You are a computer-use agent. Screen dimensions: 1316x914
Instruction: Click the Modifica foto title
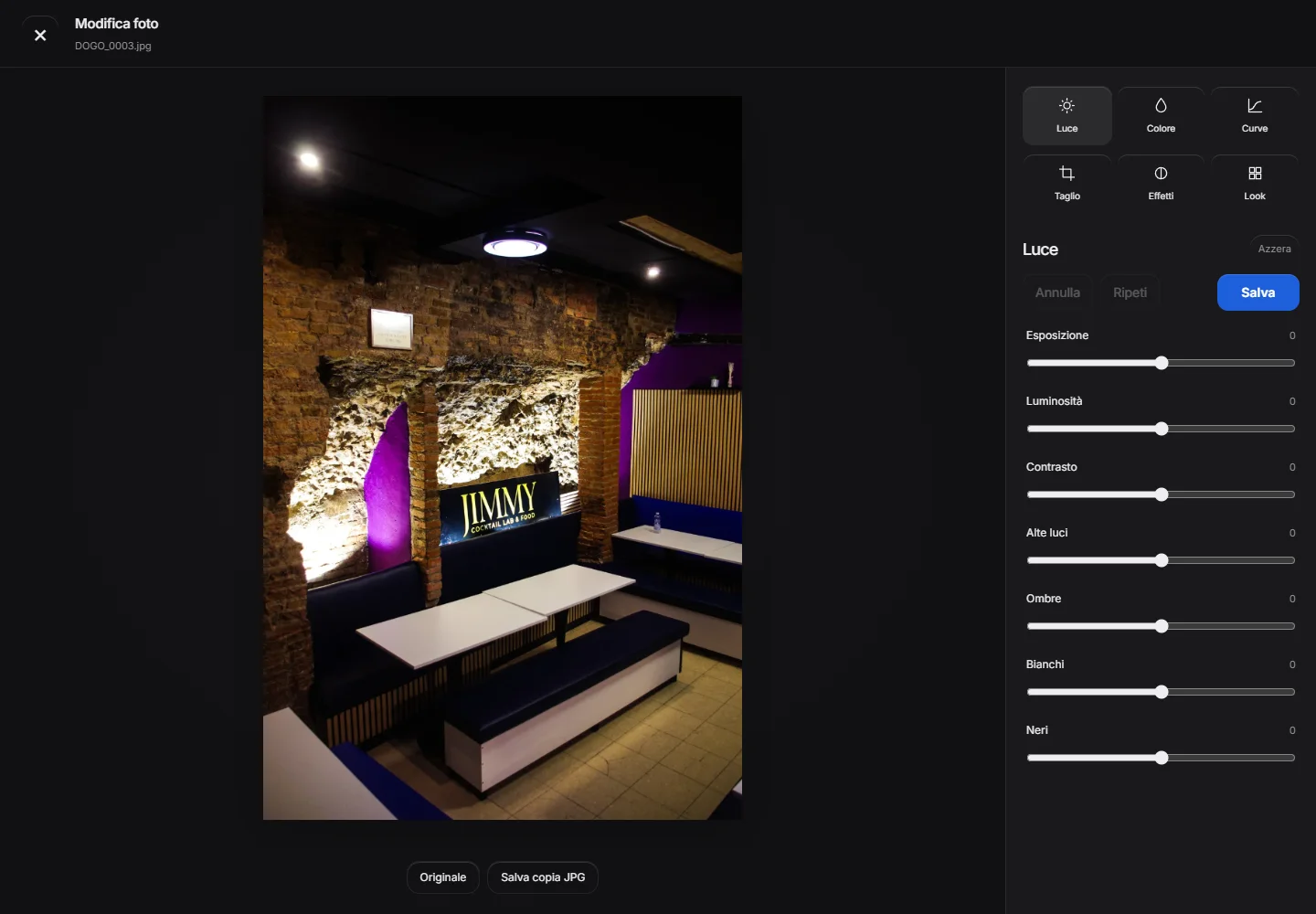pyautogui.click(x=117, y=24)
